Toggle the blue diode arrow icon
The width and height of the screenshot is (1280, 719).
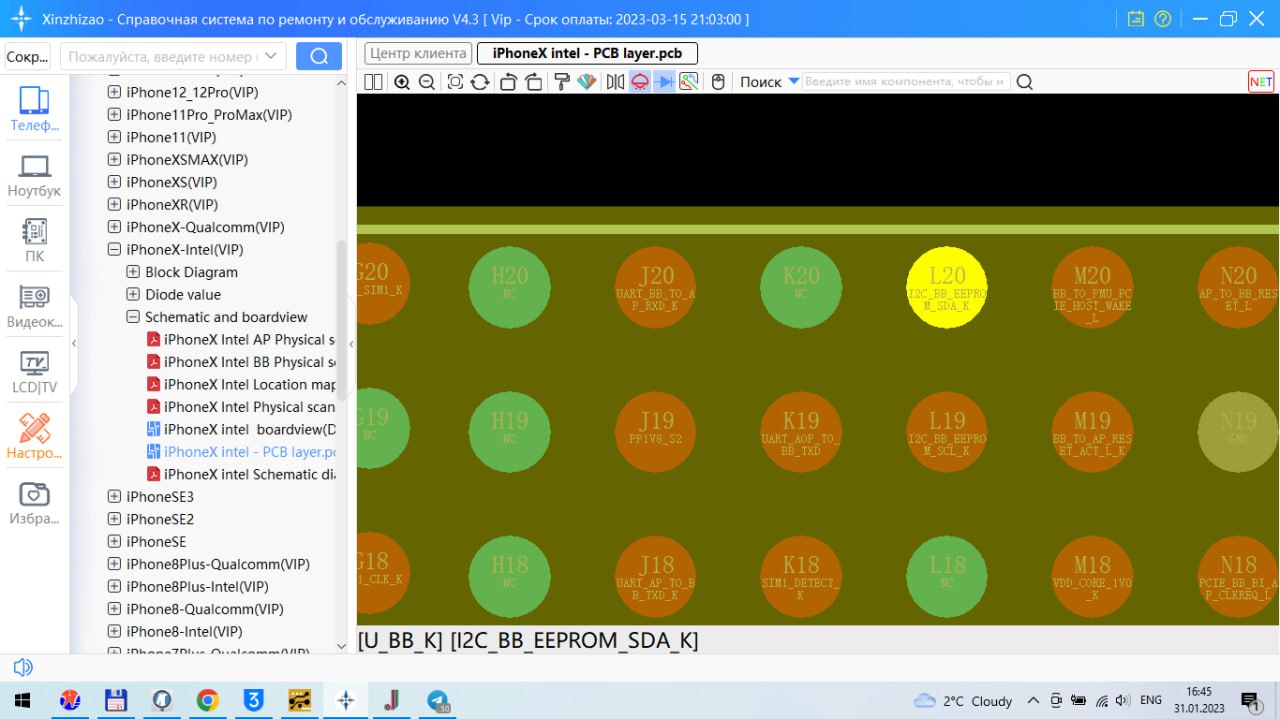tap(665, 82)
